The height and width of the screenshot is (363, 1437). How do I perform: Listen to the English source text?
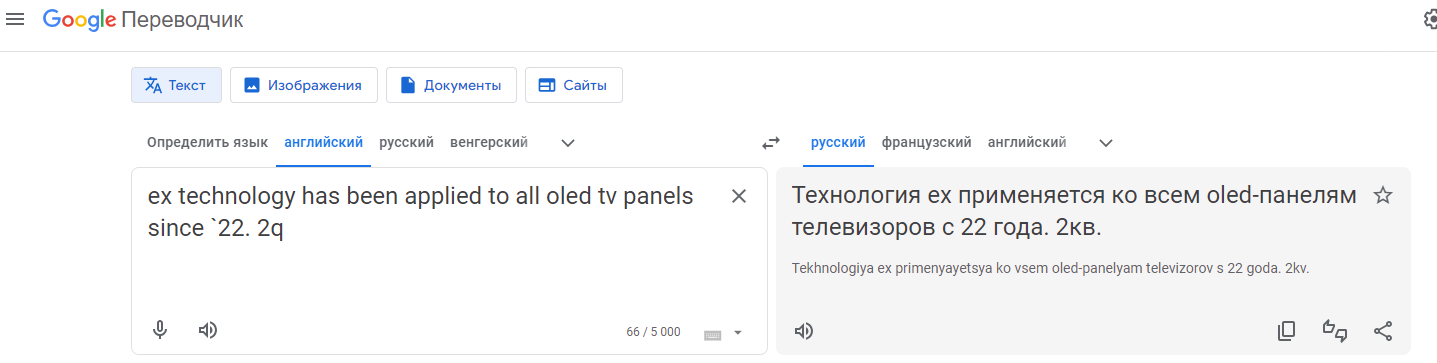[208, 330]
